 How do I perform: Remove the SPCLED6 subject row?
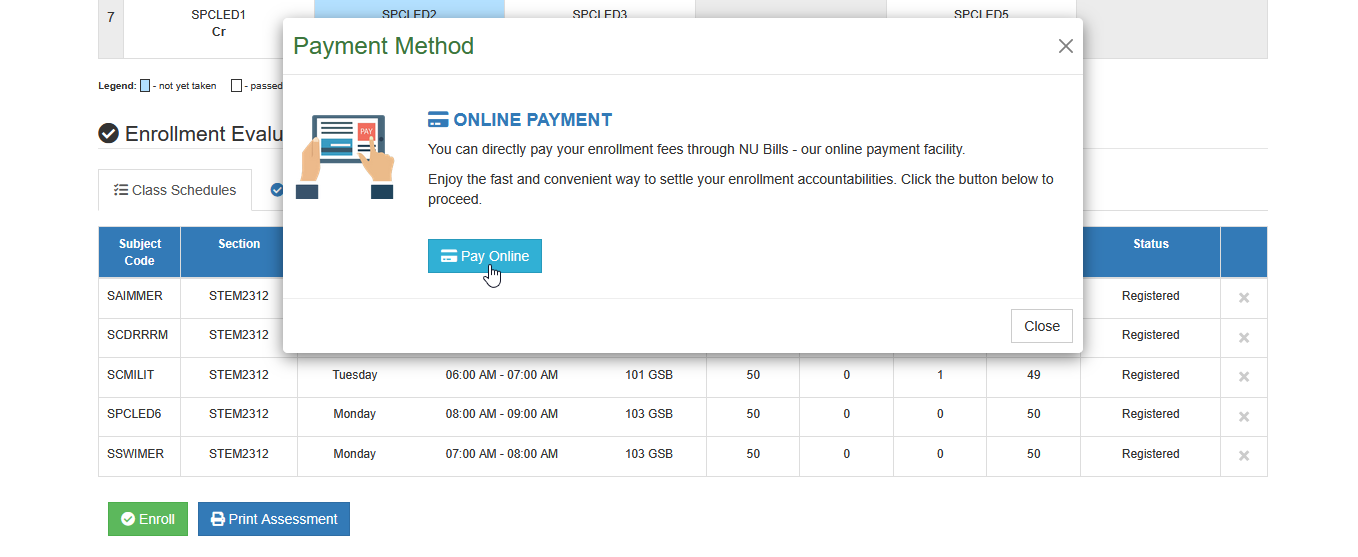1244,416
